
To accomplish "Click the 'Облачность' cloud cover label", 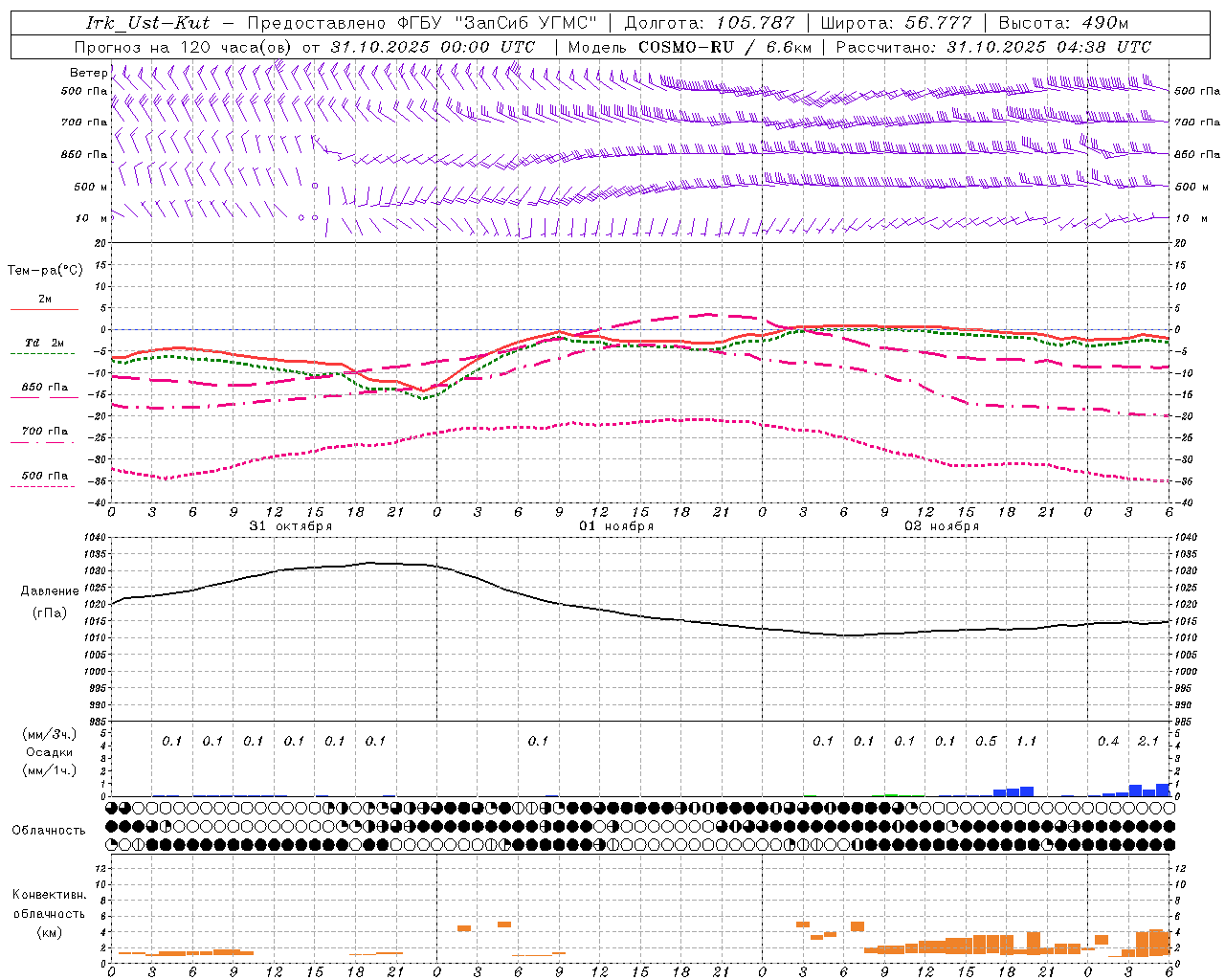I will coord(49,831).
